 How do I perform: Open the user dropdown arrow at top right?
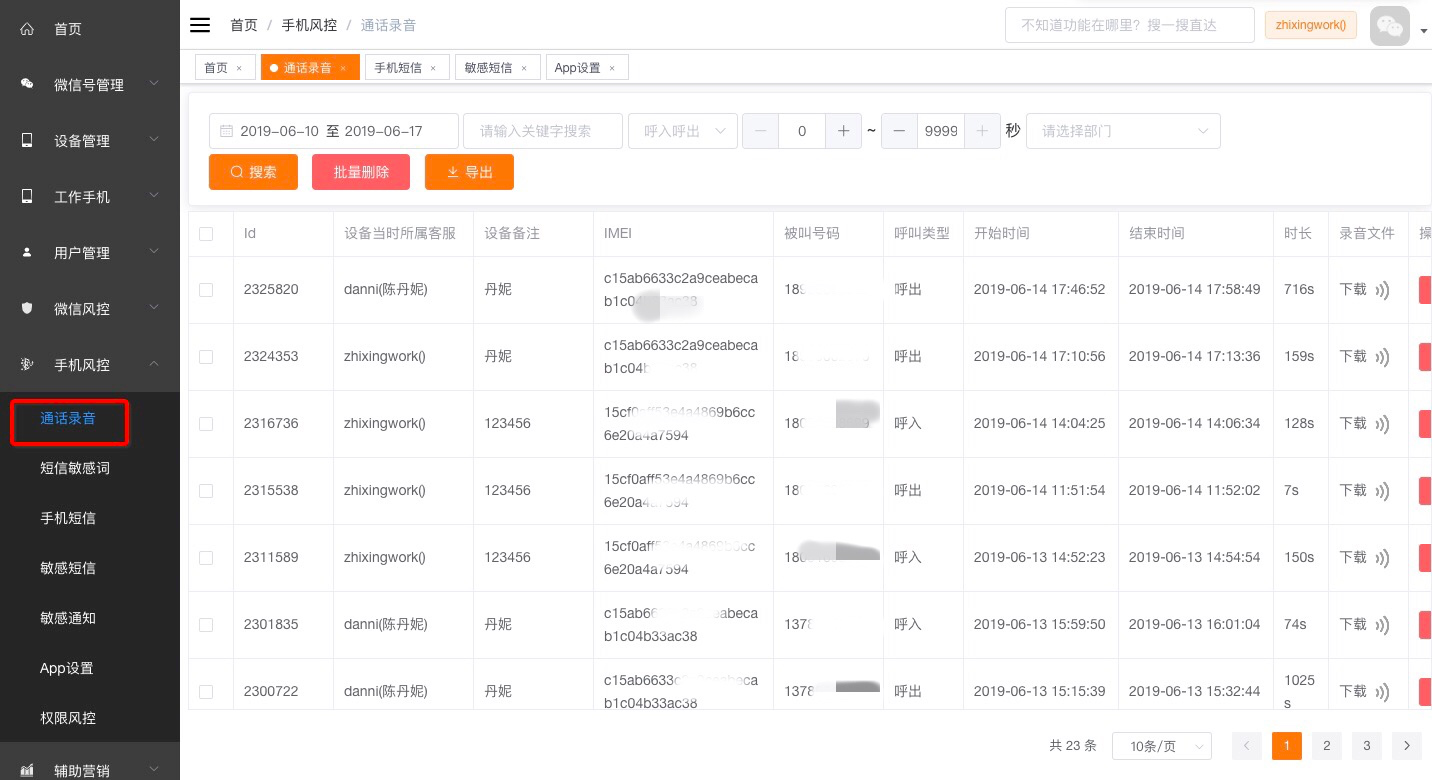[x=1423, y=31]
